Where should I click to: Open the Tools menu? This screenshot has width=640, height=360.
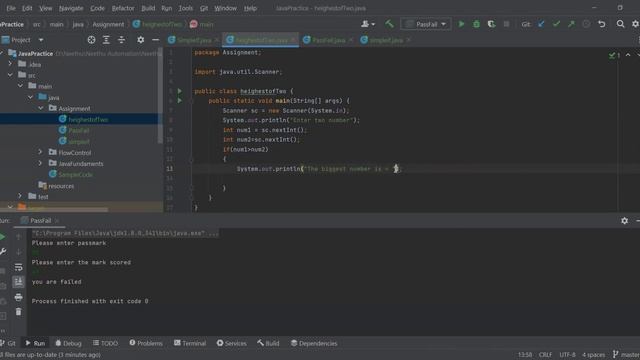click(x=185, y=8)
